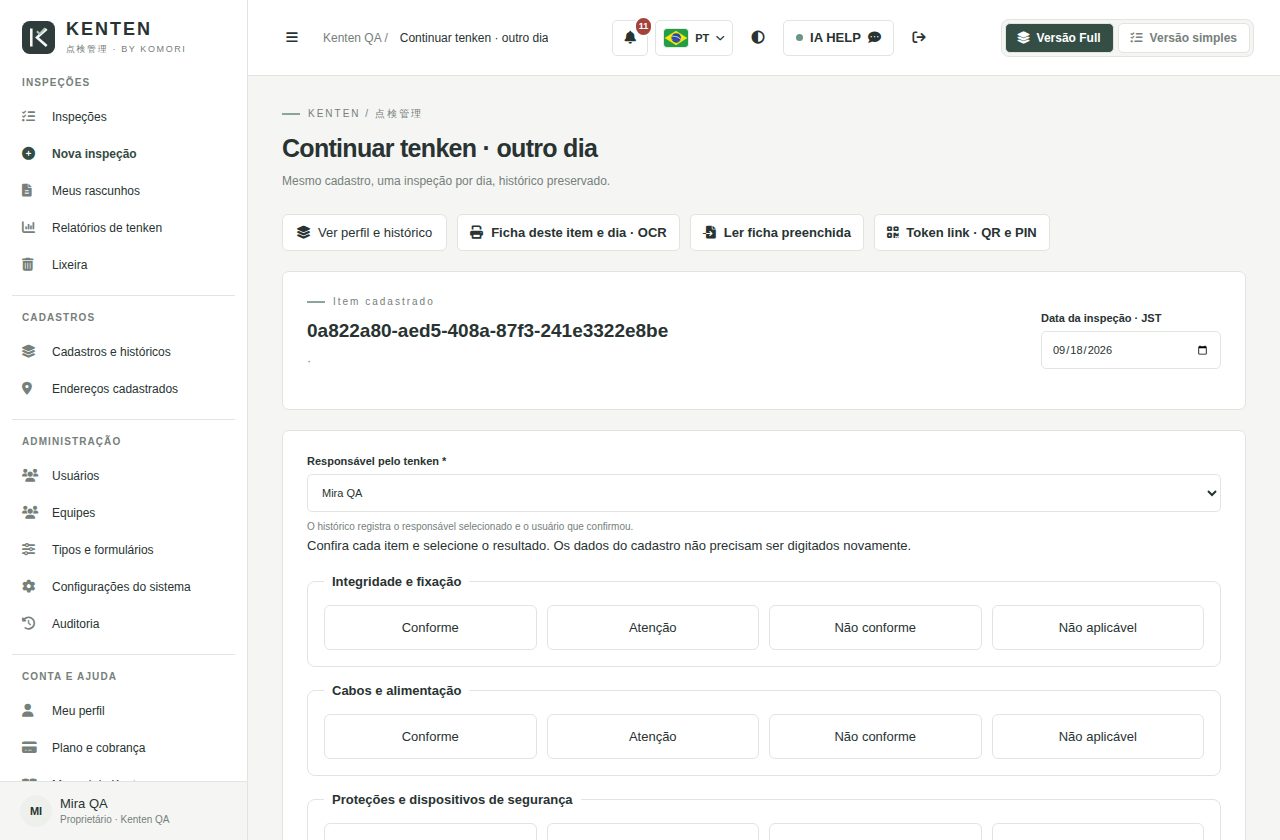Click the logout arrow icon
The image size is (1280, 840).
919,37
